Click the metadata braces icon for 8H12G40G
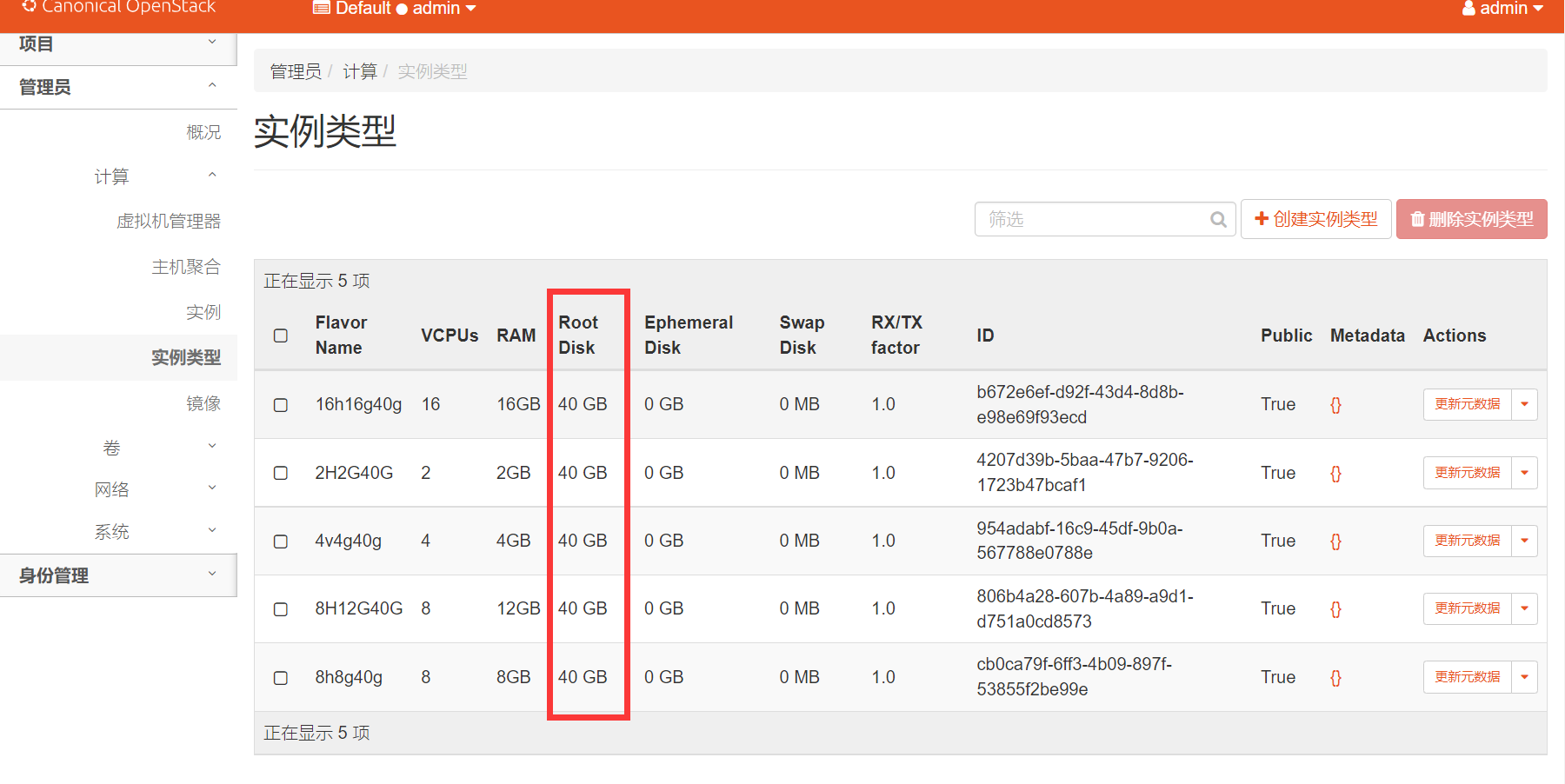 point(1335,609)
